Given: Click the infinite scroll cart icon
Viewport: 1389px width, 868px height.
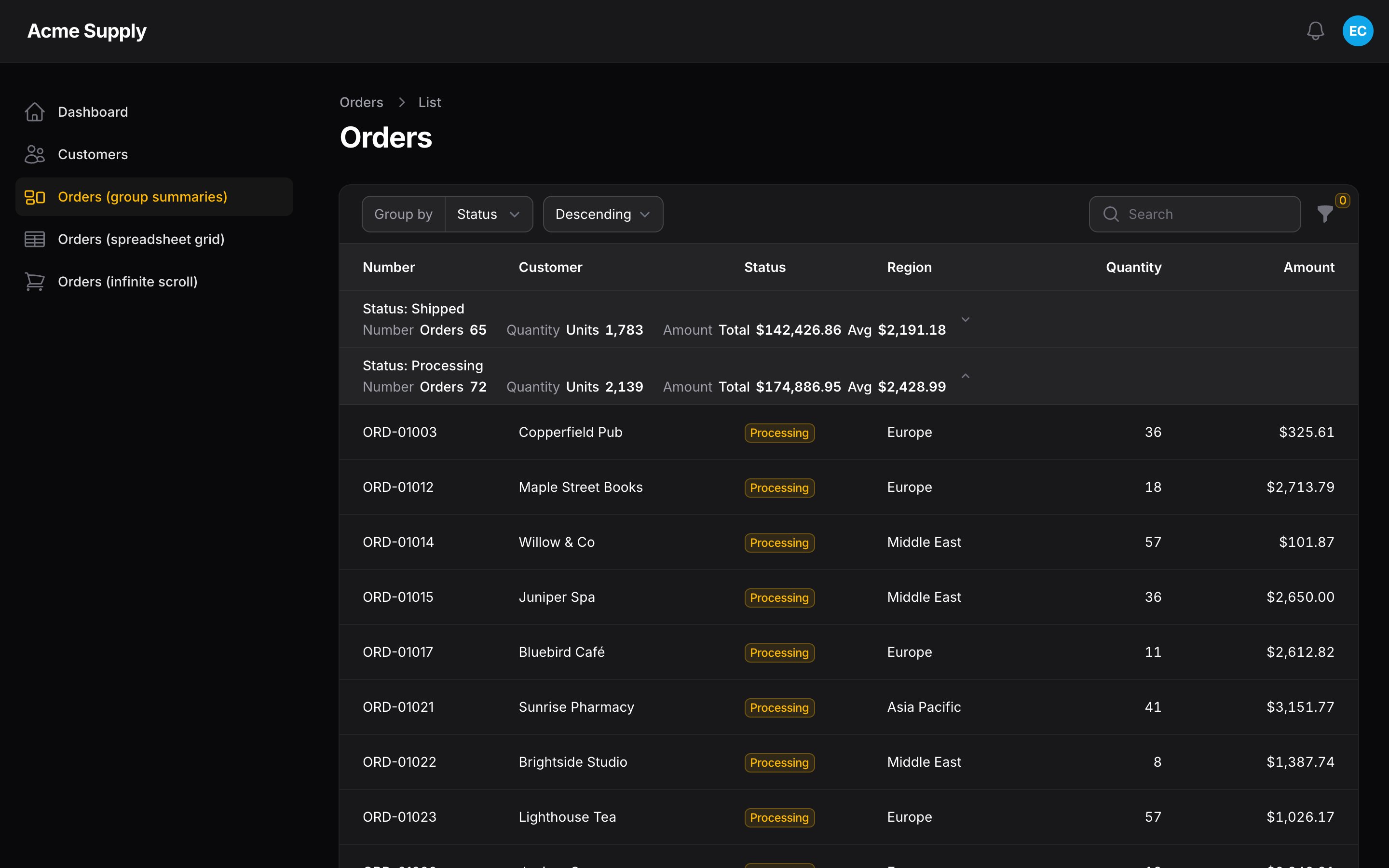Looking at the screenshot, I should (x=34, y=282).
